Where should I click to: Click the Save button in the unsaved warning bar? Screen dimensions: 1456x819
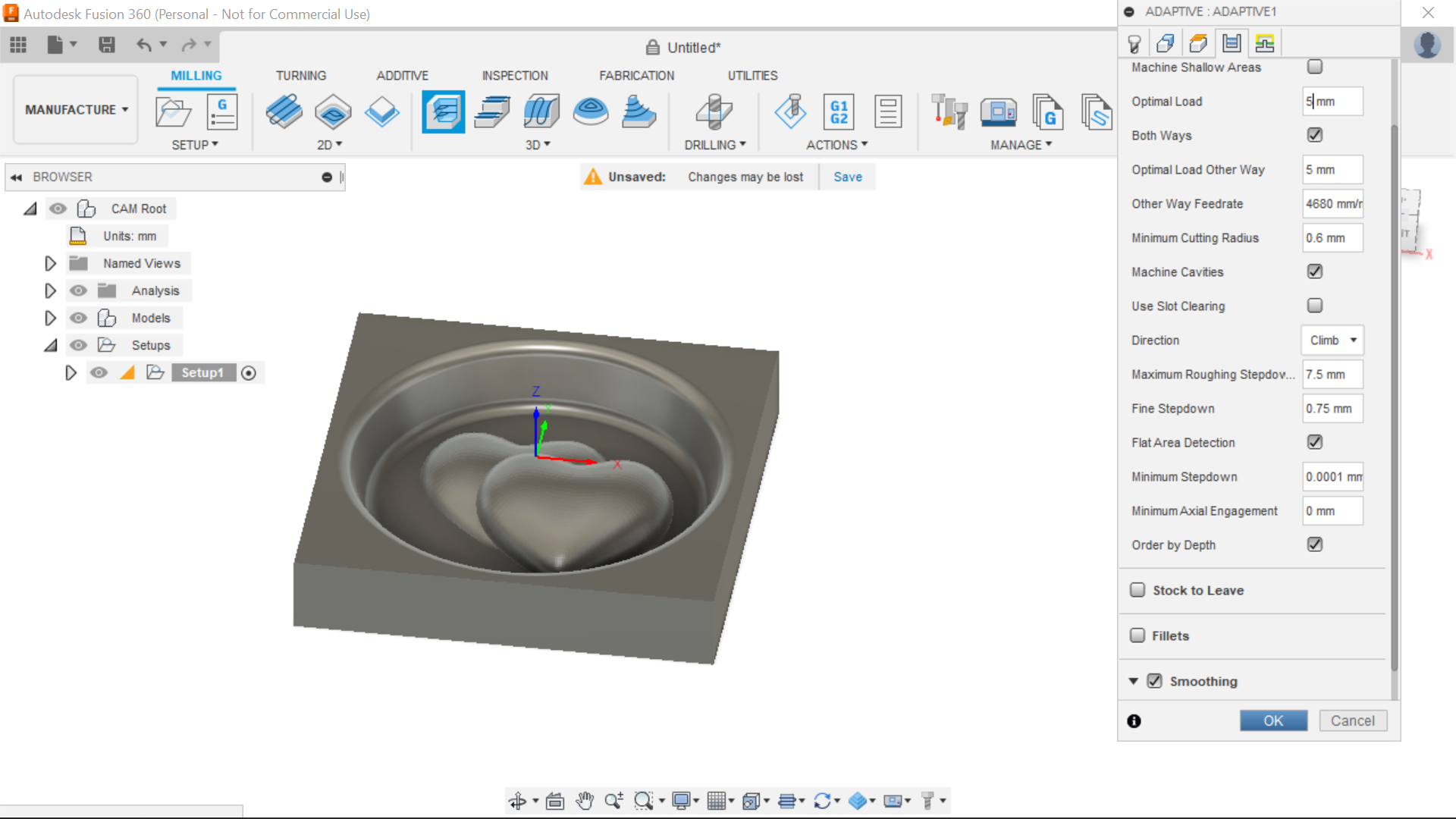(847, 177)
